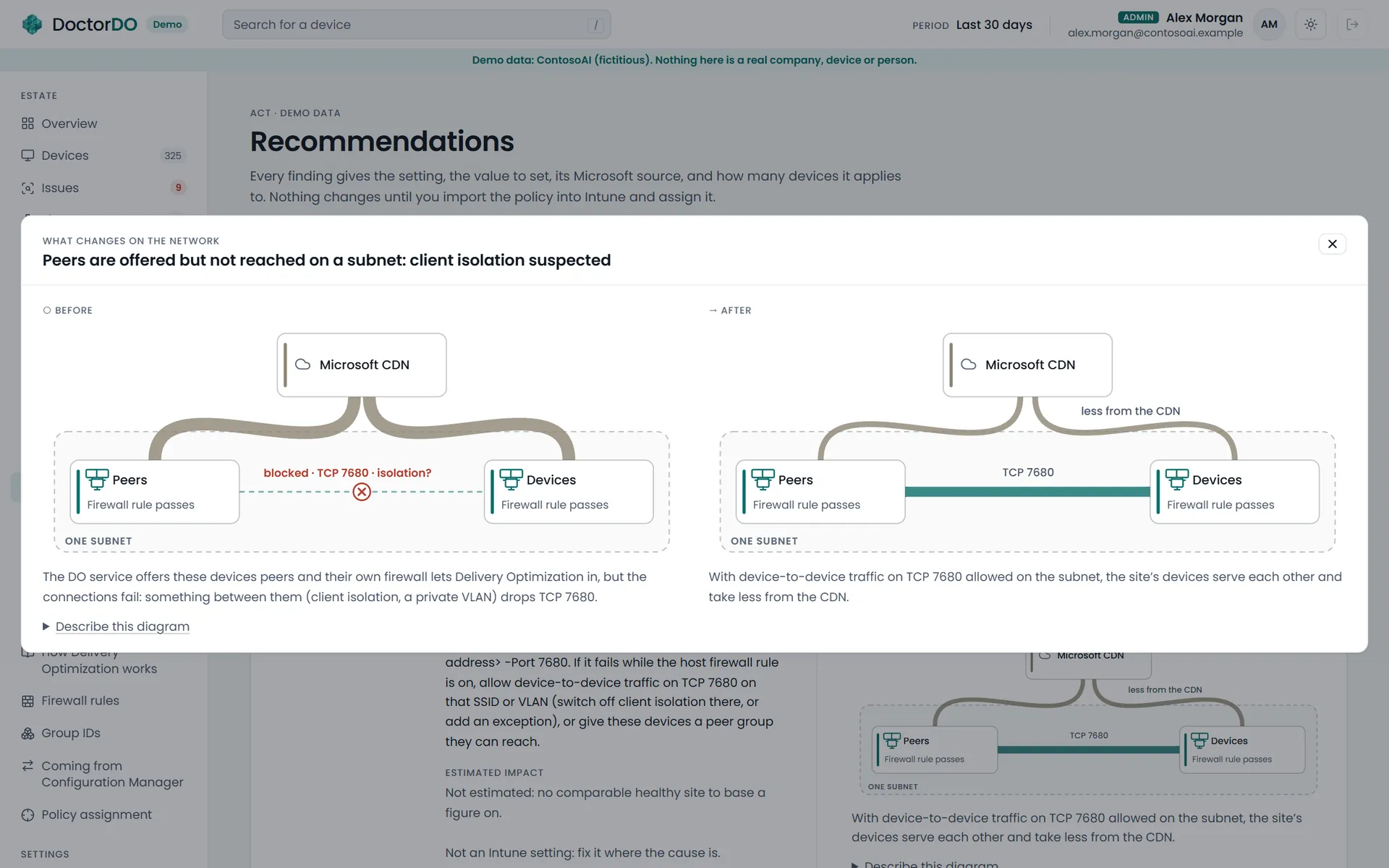This screenshot has width=1389, height=868.
Task: Close the network changes dialog
Action: point(1332,244)
